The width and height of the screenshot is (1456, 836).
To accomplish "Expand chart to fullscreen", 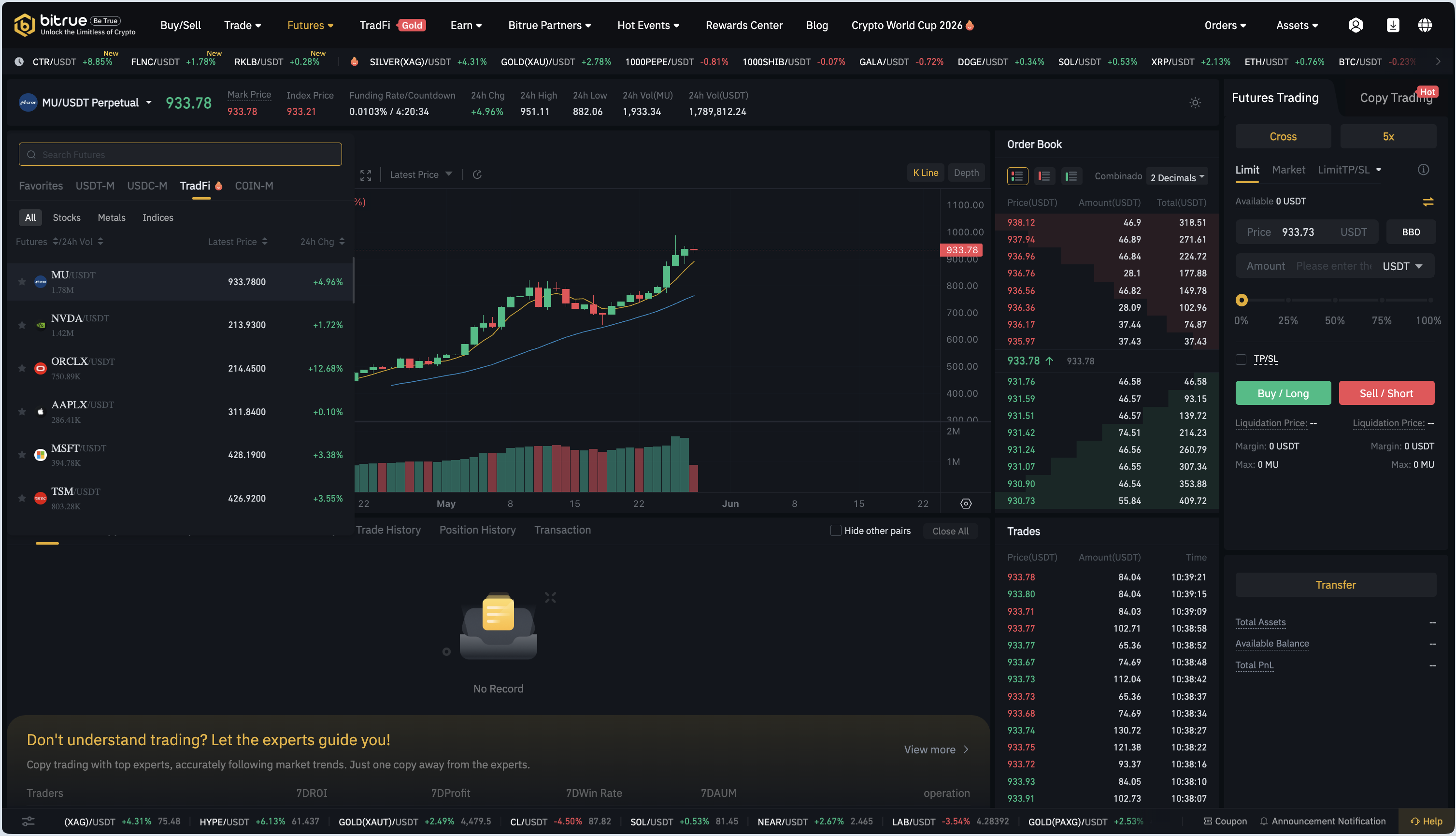I will (x=366, y=174).
